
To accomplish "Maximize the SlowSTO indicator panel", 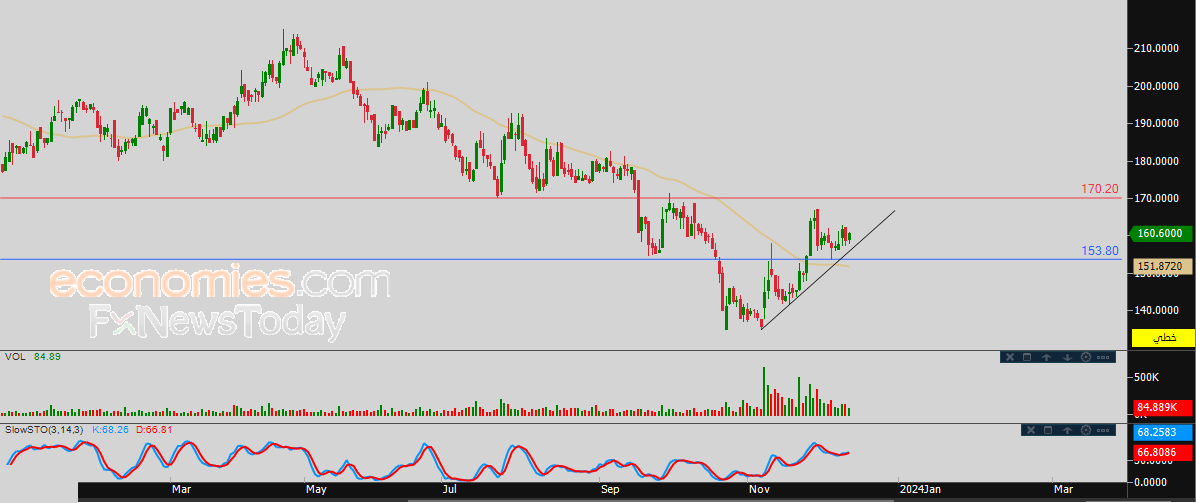I will (x=1048, y=430).
